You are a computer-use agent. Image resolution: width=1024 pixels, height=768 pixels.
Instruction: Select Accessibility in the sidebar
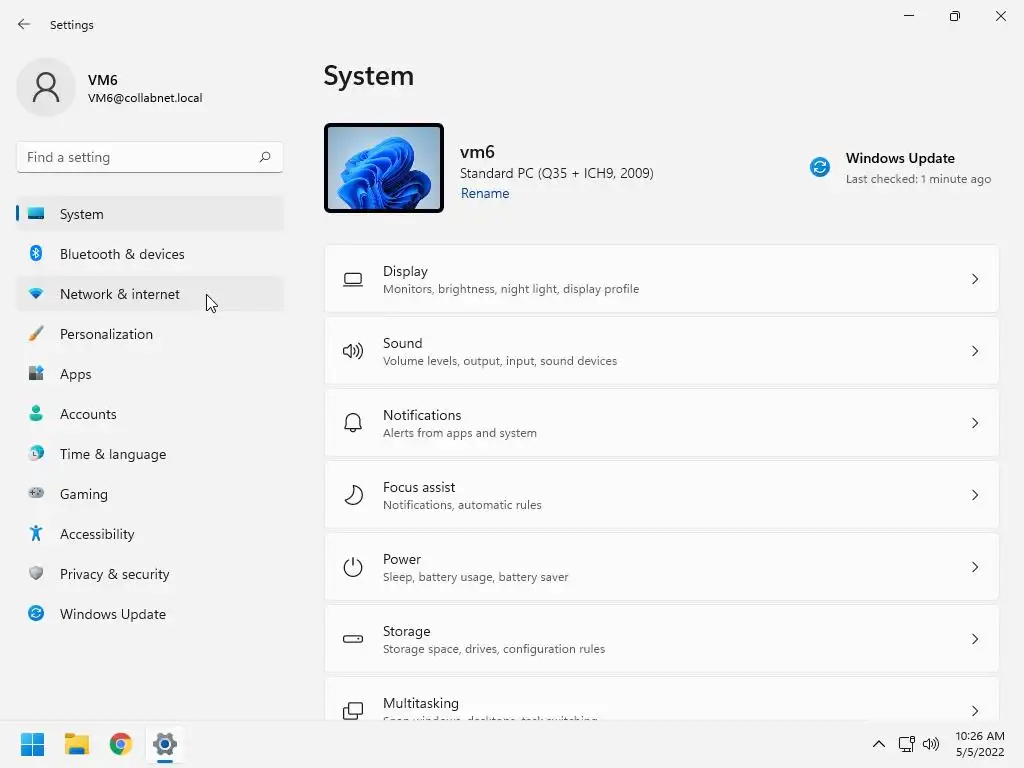[150, 534]
